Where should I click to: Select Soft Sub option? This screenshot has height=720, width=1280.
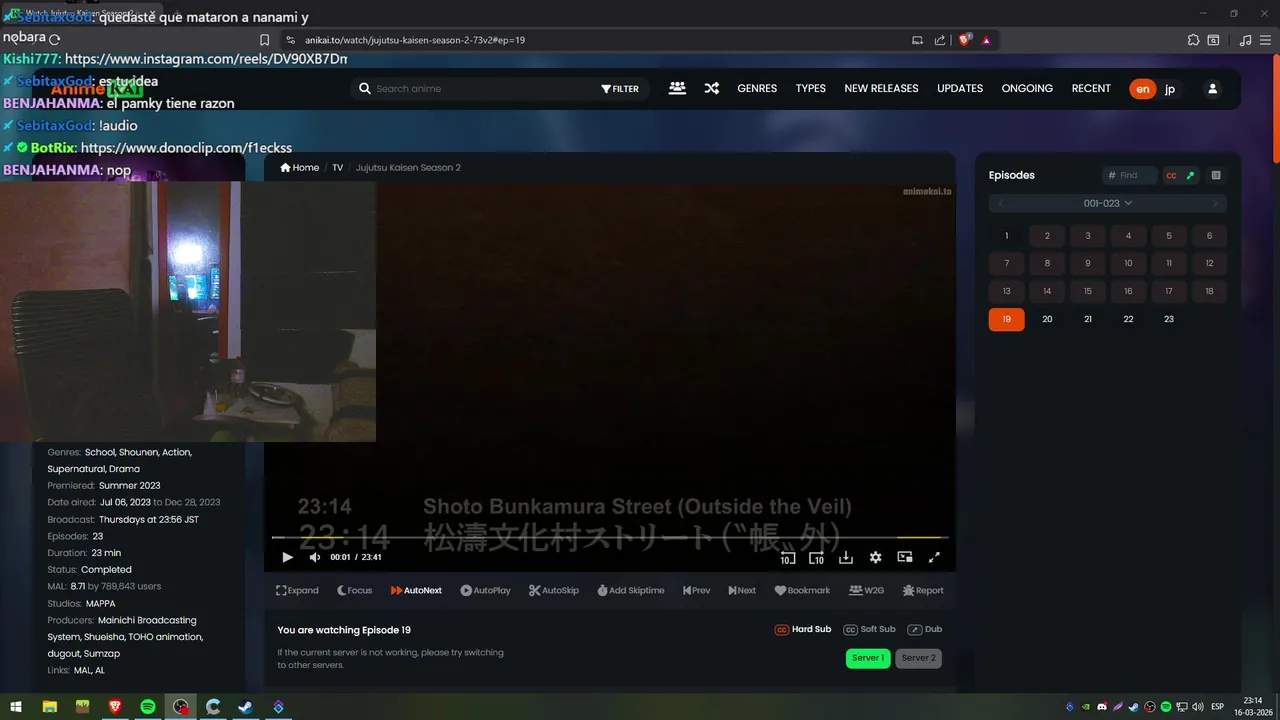click(x=869, y=629)
